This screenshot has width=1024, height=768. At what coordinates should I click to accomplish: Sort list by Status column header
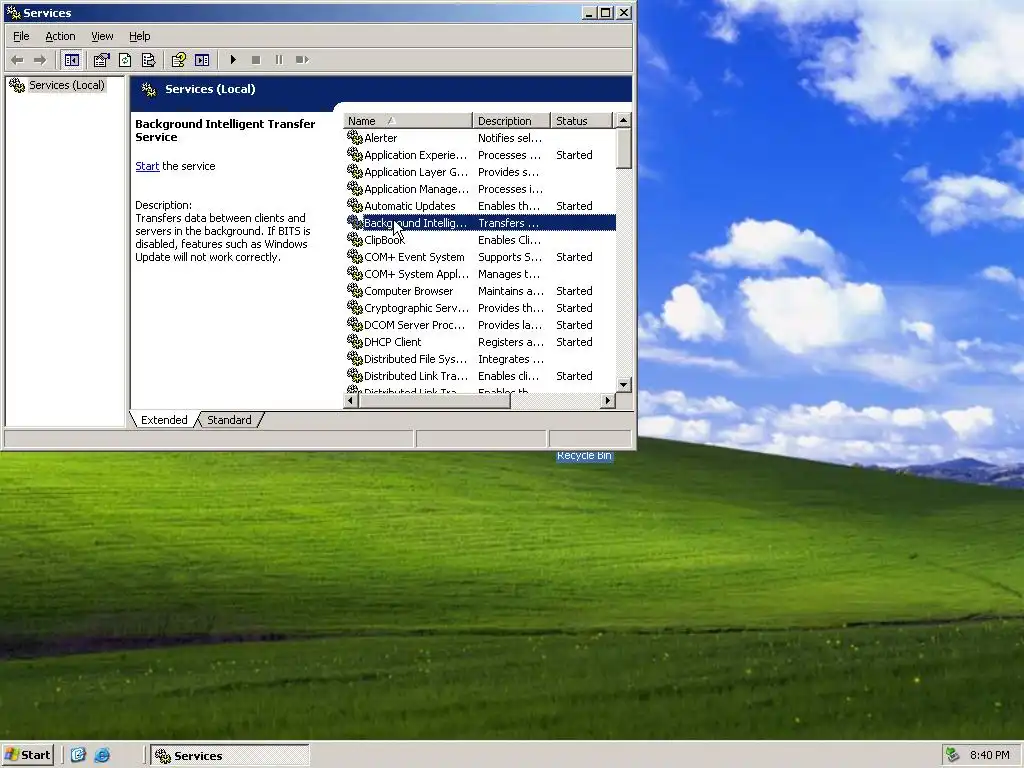coord(581,121)
